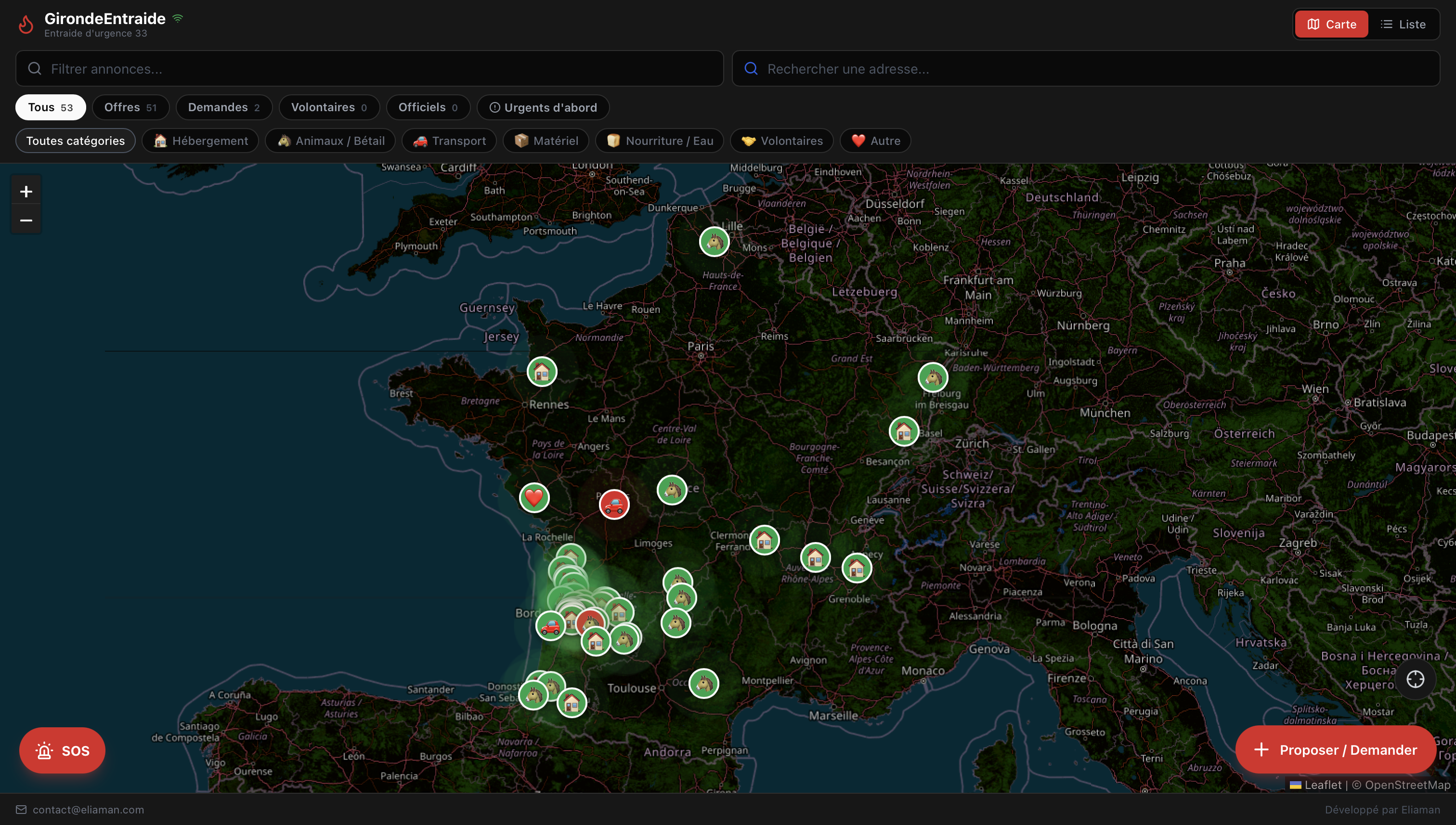Image resolution: width=1456 pixels, height=825 pixels.
Task: Toggle Autre category filter
Action: coord(875,141)
